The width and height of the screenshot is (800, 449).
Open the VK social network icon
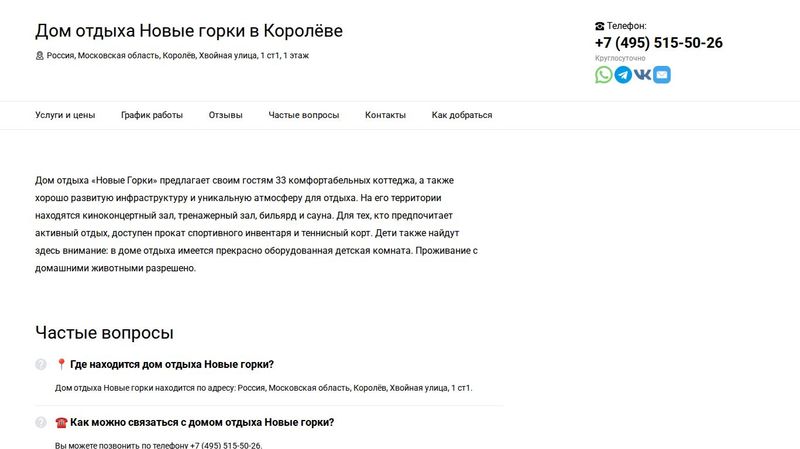pyautogui.click(x=642, y=75)
